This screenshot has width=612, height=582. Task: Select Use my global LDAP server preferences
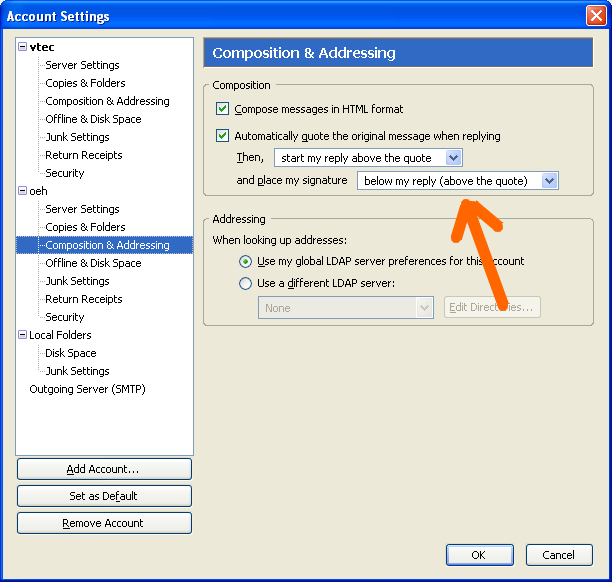click(246, 262)
